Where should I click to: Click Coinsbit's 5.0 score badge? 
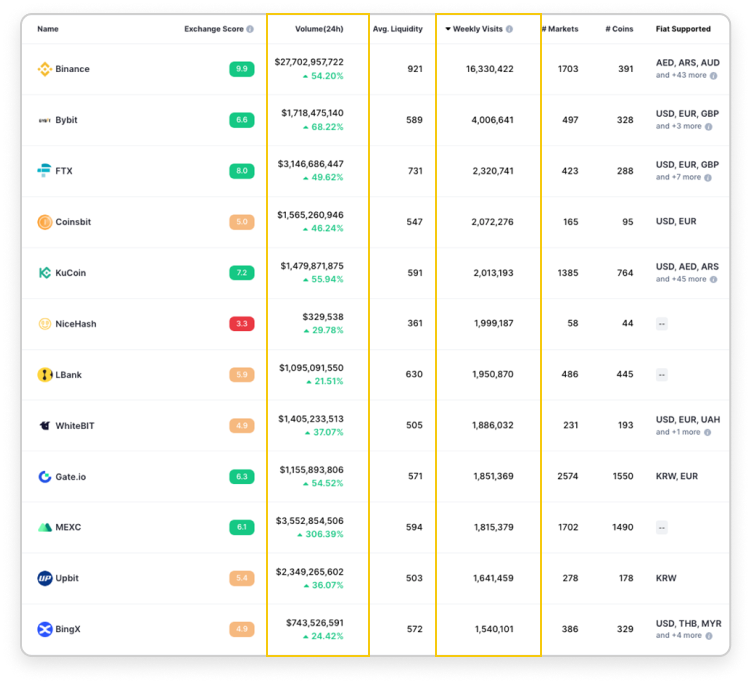point(242,222)
